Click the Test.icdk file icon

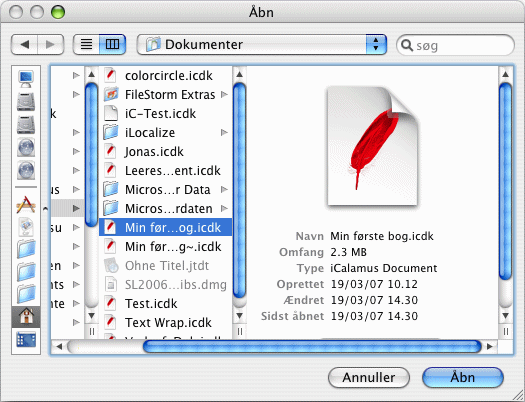(x=110, y=304)
